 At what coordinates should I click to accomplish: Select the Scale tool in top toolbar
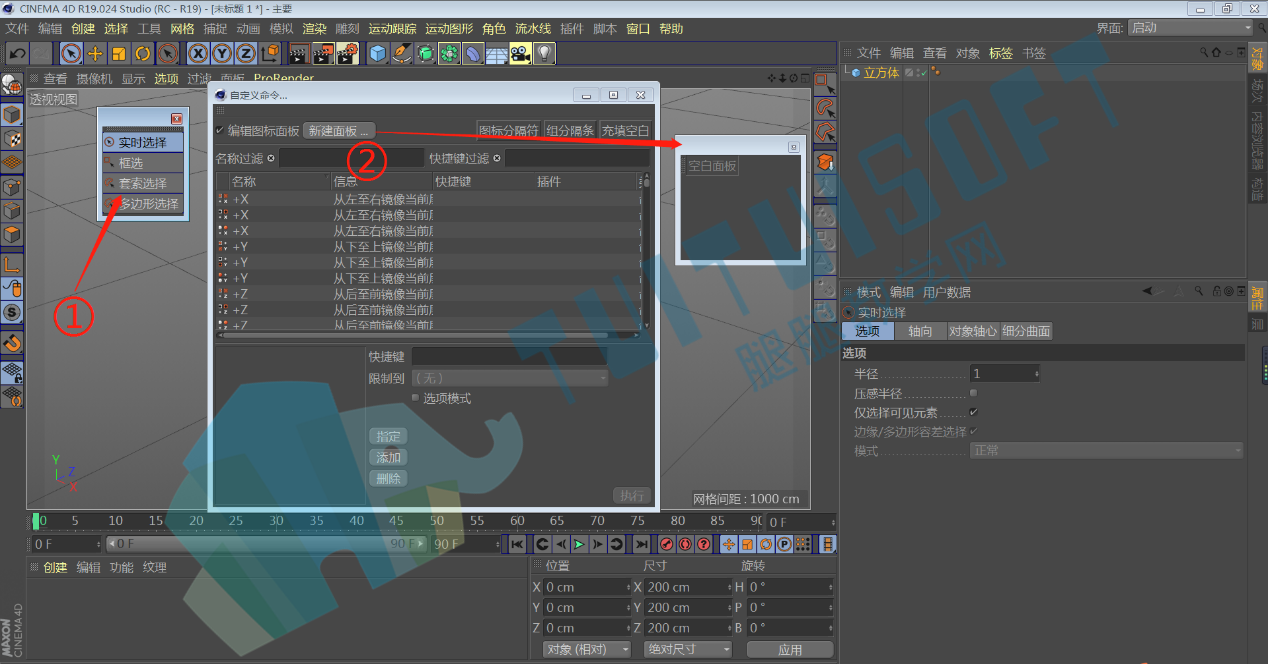tap(119, 53)
